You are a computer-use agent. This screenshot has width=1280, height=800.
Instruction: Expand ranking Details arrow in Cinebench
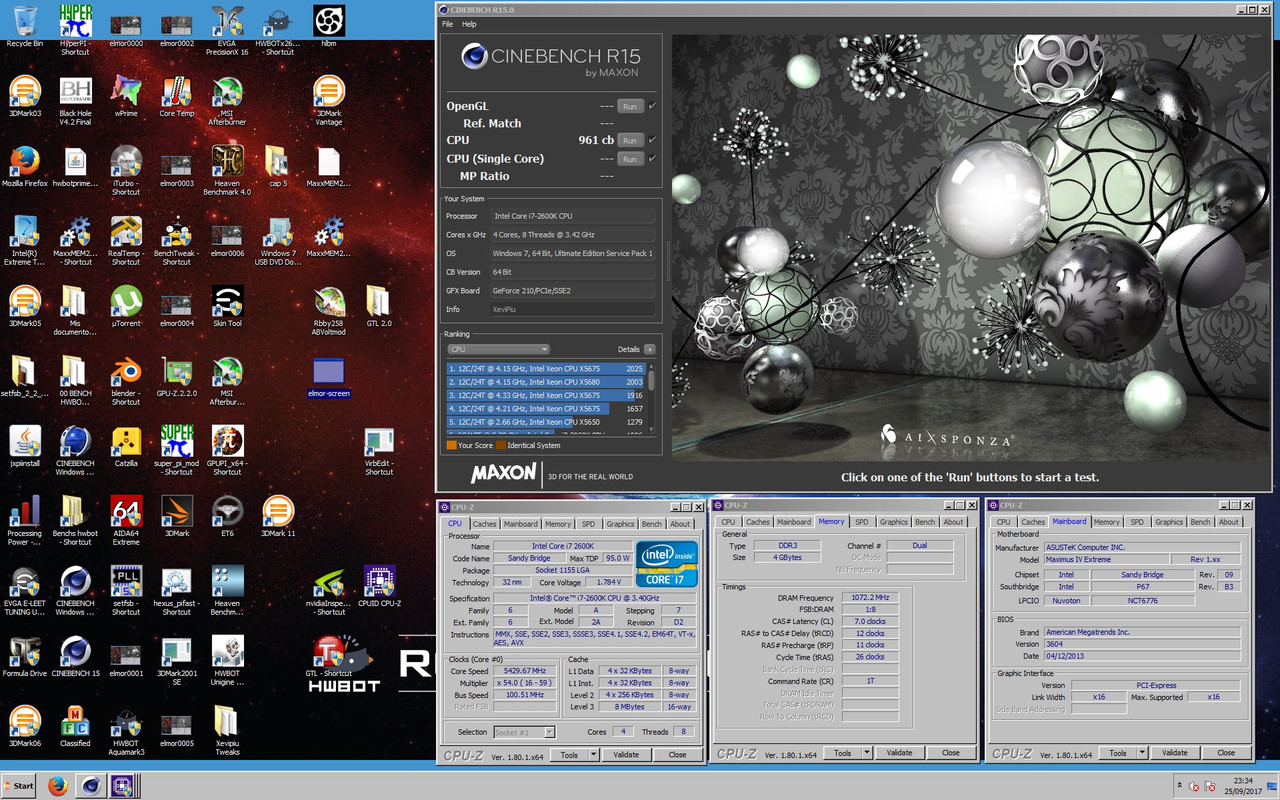[x=650, y=349]
